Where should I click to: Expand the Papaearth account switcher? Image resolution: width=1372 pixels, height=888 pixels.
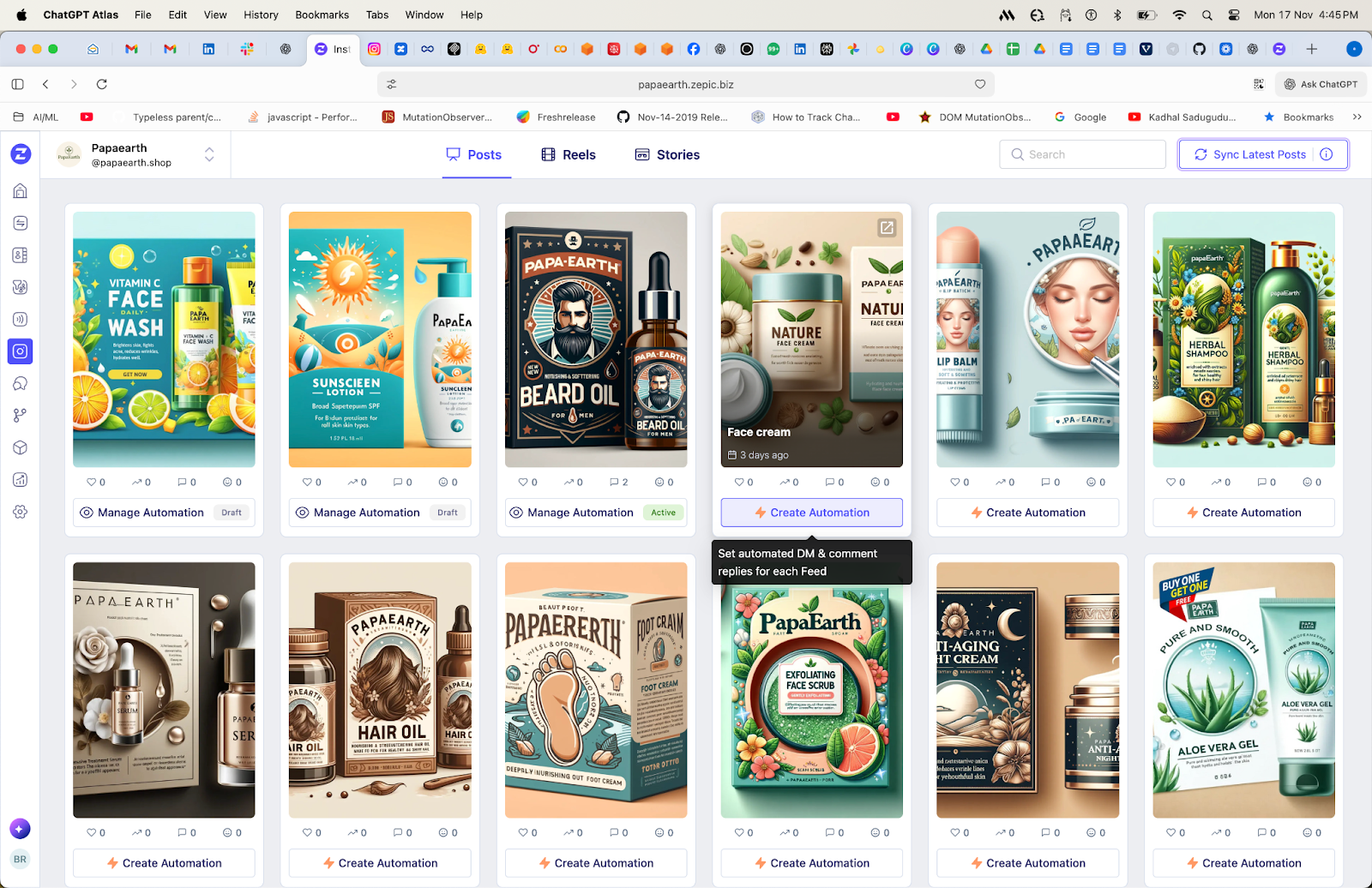pyautogui.click(x=208, y=154)
